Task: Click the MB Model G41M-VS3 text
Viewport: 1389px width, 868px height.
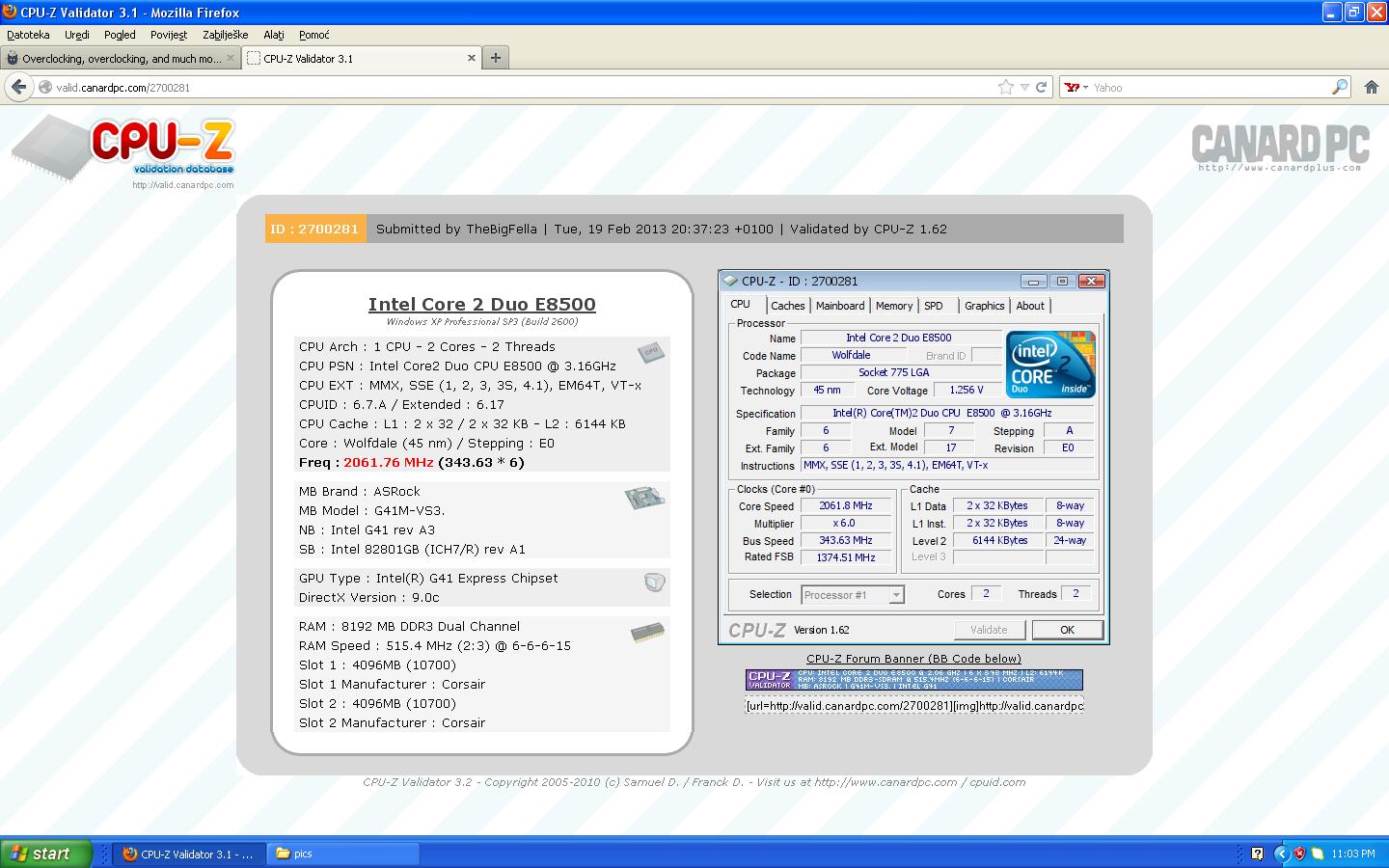Action: (x=372, y=510)
